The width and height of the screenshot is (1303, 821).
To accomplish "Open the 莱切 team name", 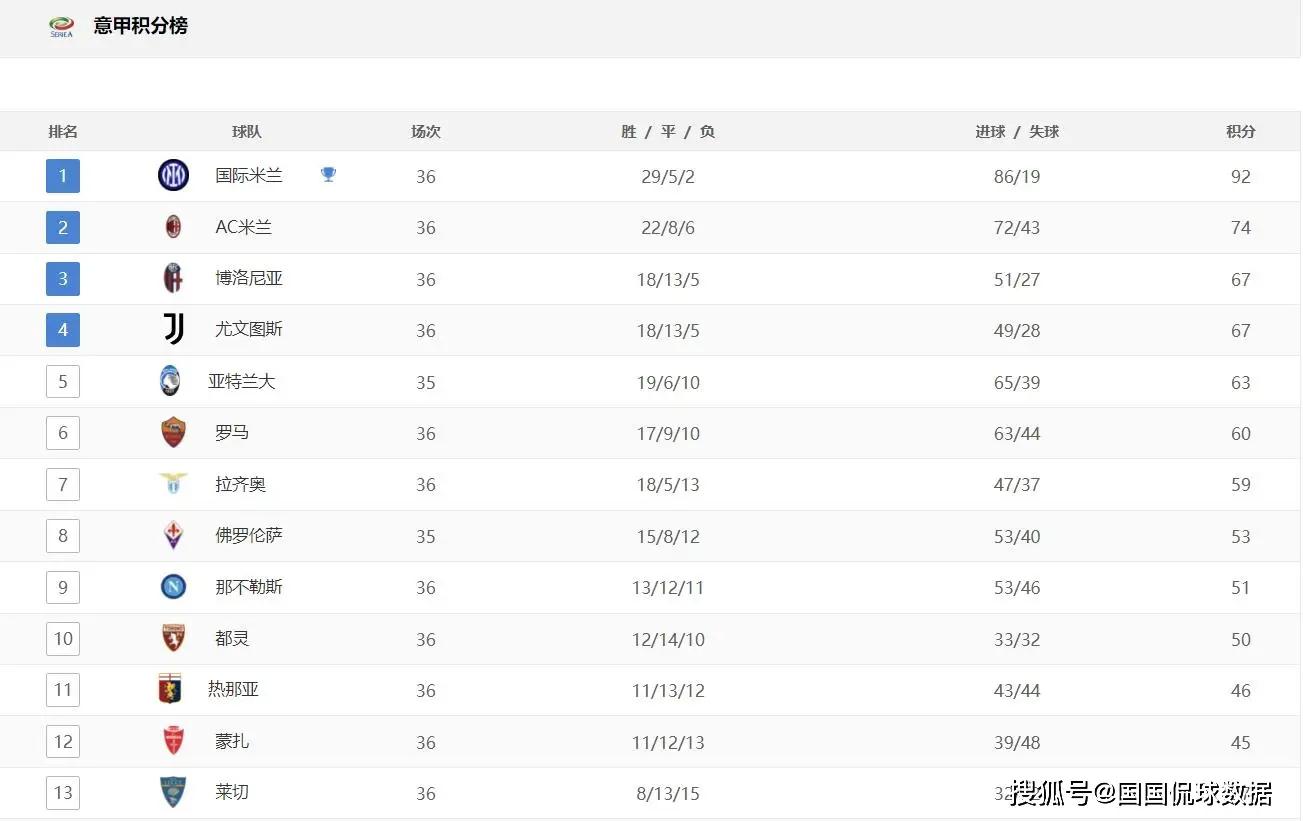I will click(232, 792).
